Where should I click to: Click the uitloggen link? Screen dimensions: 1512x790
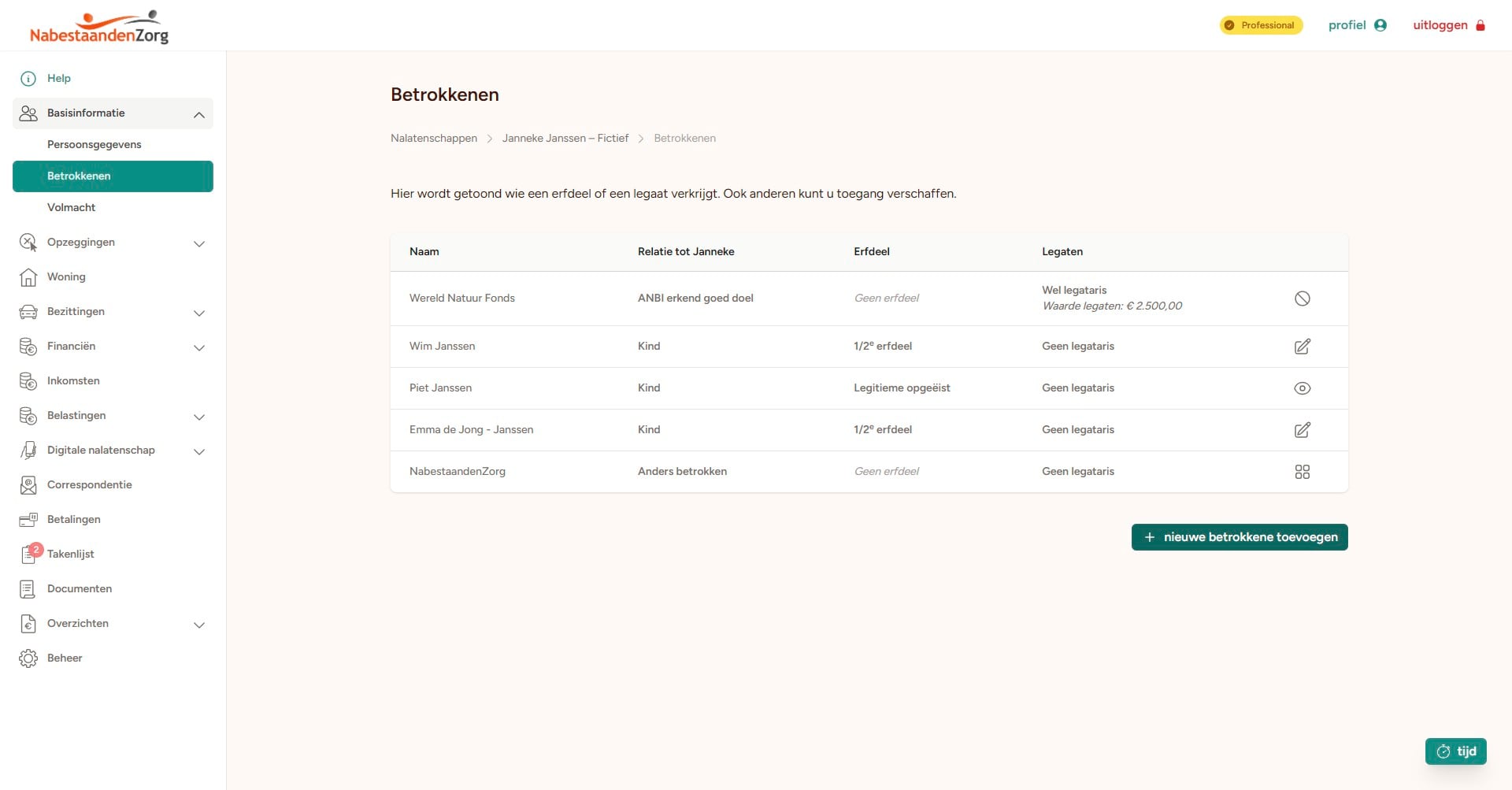(x=1448, y=25)
